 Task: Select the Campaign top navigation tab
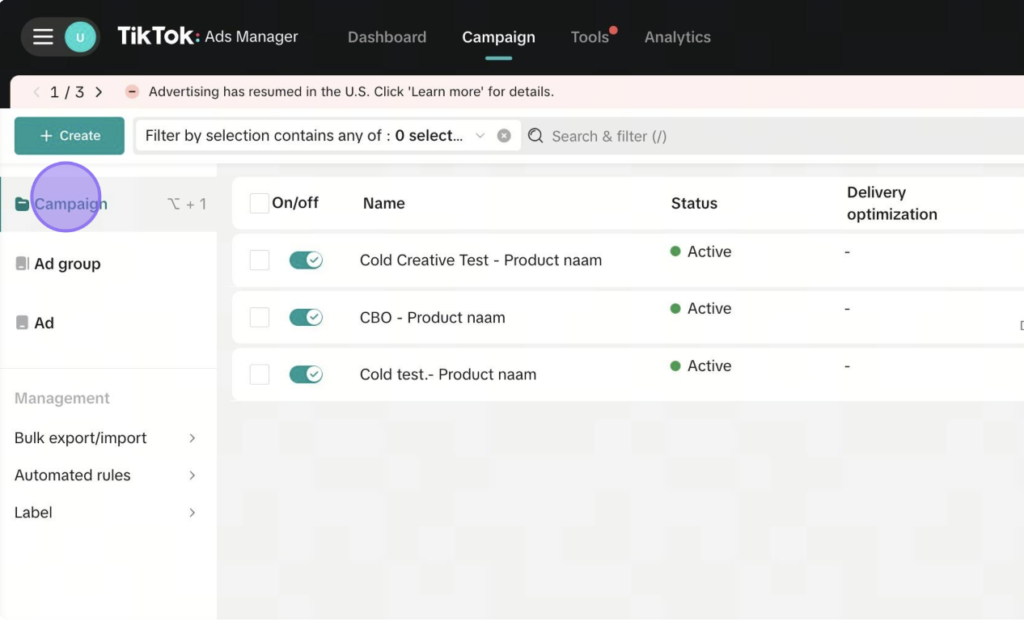498,37
